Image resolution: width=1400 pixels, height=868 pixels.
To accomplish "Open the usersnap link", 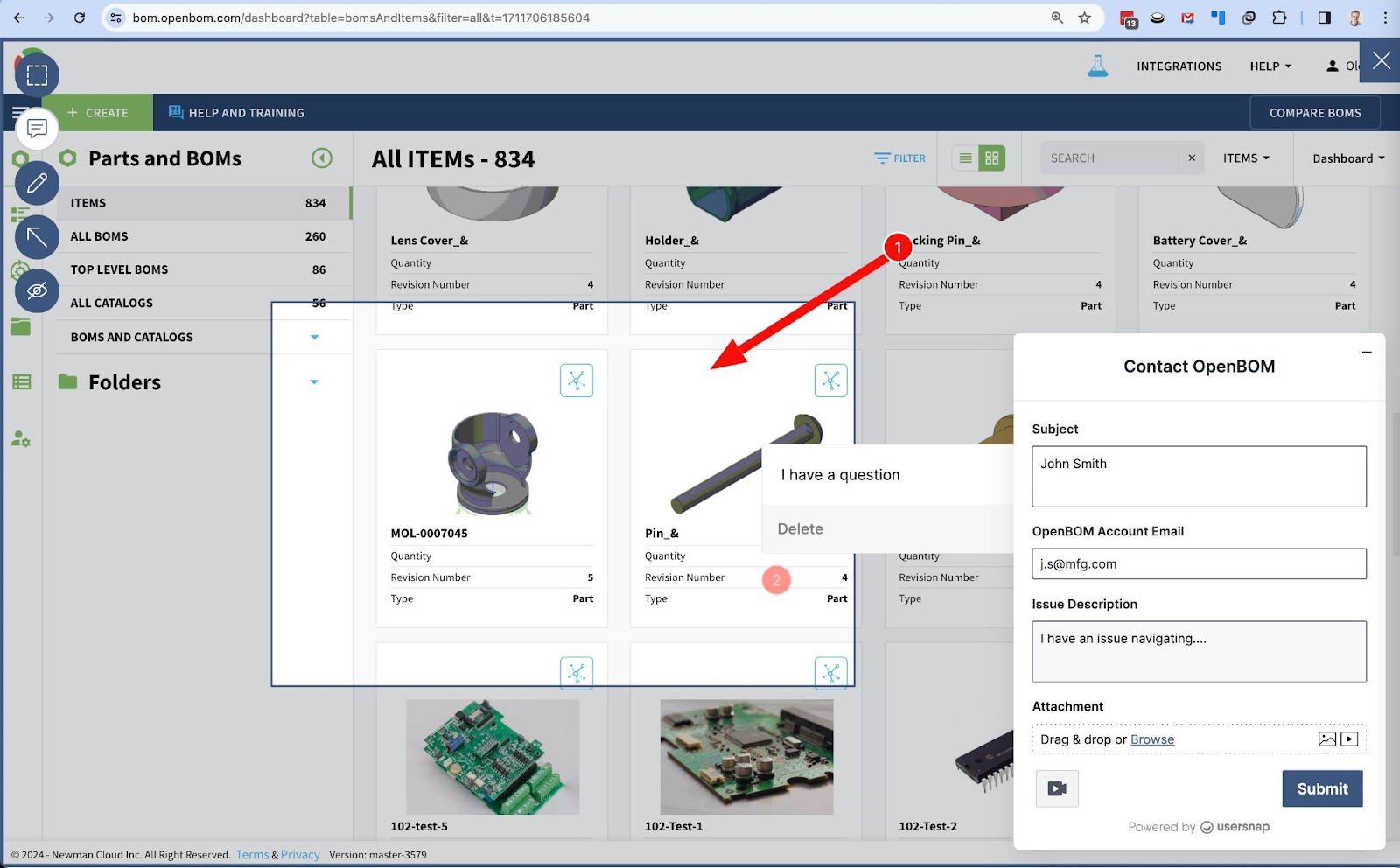I will 1235,827.
